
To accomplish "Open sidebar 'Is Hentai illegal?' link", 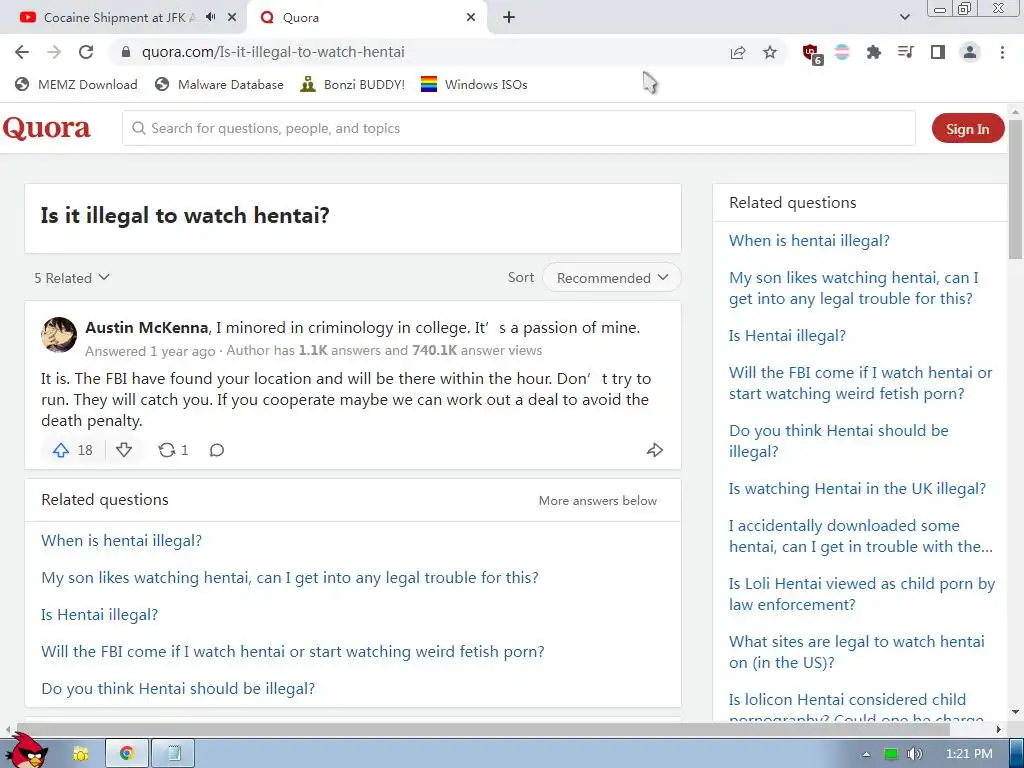I will (787, 336).
